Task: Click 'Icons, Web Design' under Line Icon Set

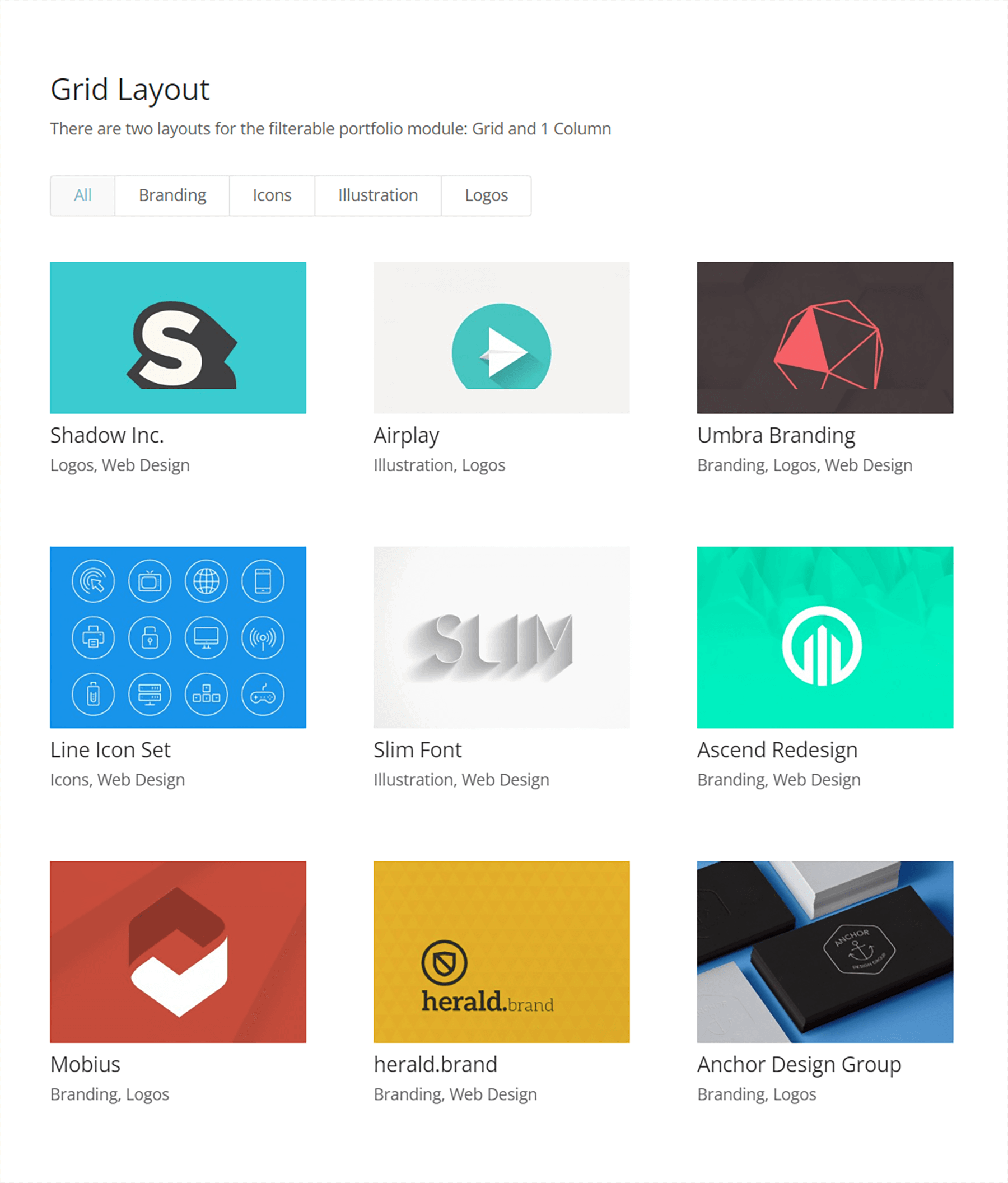Action: [x=118, y=780]
